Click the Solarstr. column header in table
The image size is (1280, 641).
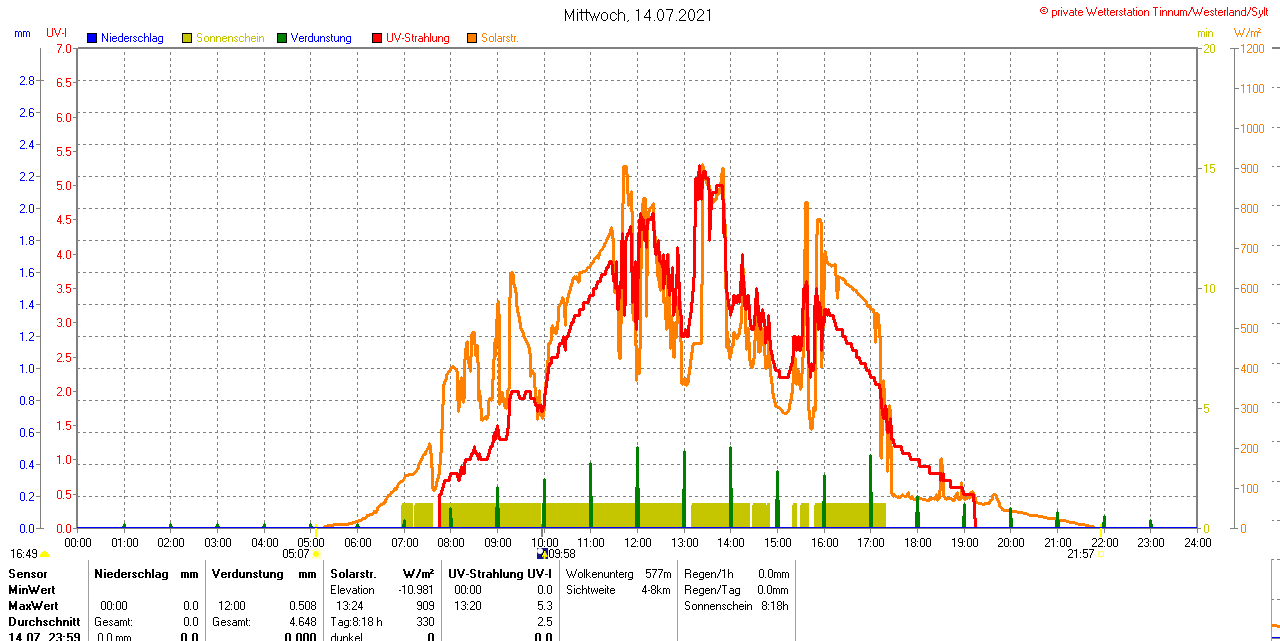click(x=353, y=574)
